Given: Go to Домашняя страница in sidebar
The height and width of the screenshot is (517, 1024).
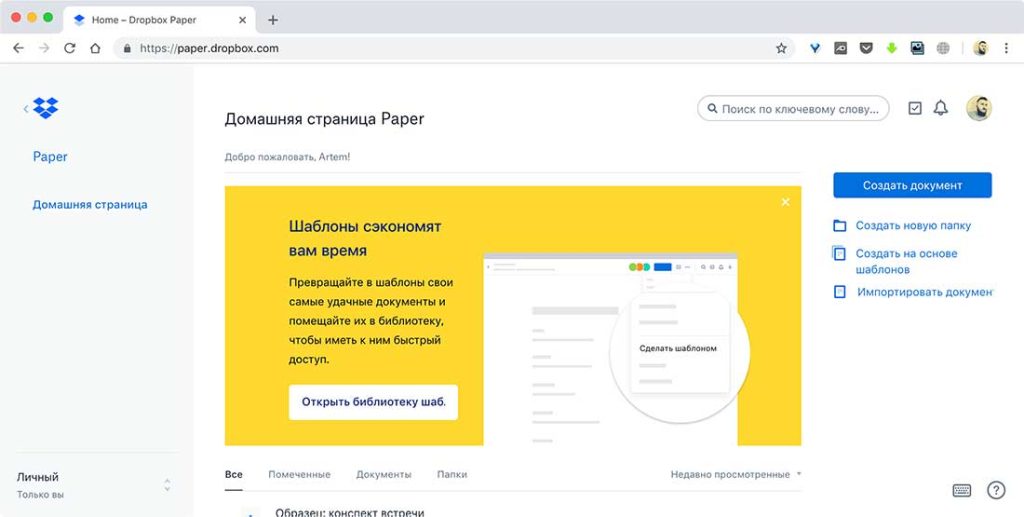Looking at the screenshot, I should pos(90,204).
